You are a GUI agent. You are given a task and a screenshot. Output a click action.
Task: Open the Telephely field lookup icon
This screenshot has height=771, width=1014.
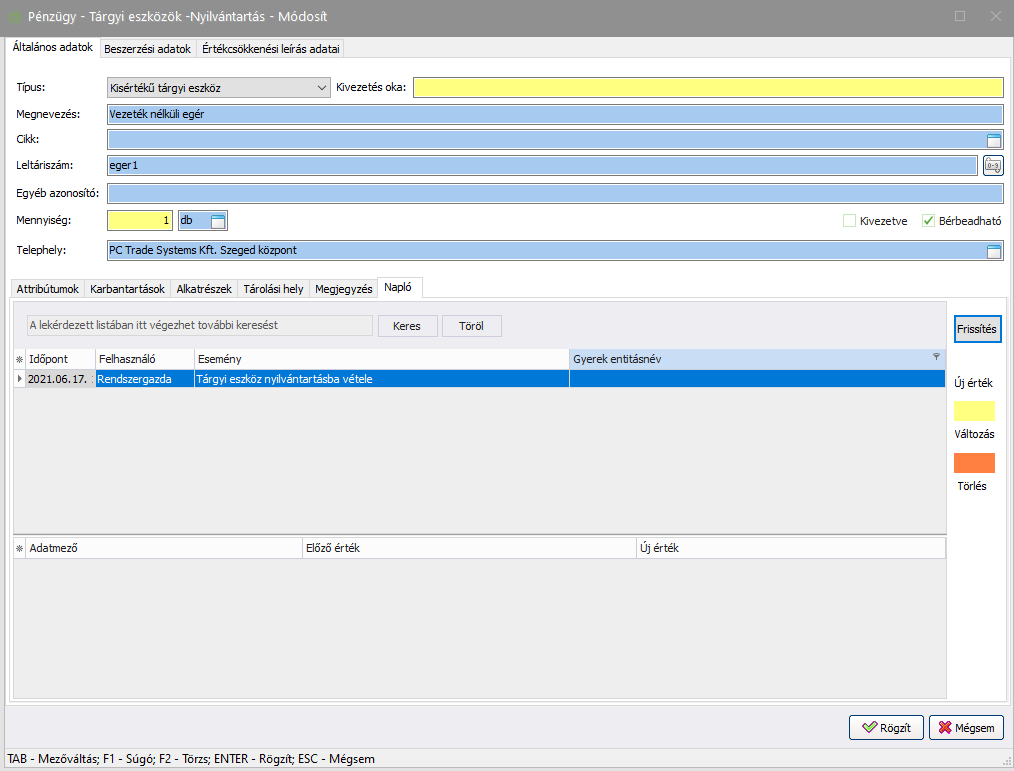click(x=993, y=251)
